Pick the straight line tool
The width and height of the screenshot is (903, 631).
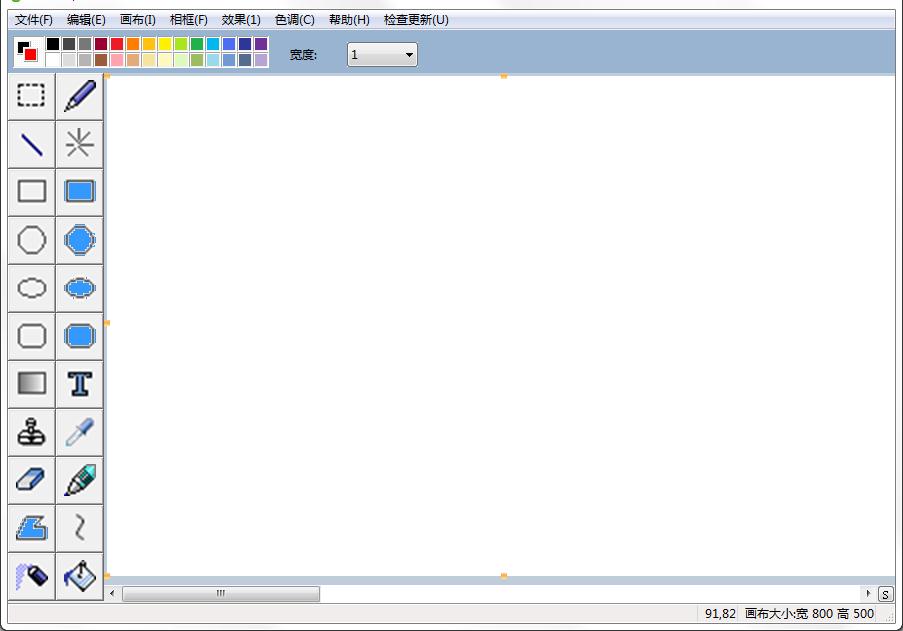32,144
